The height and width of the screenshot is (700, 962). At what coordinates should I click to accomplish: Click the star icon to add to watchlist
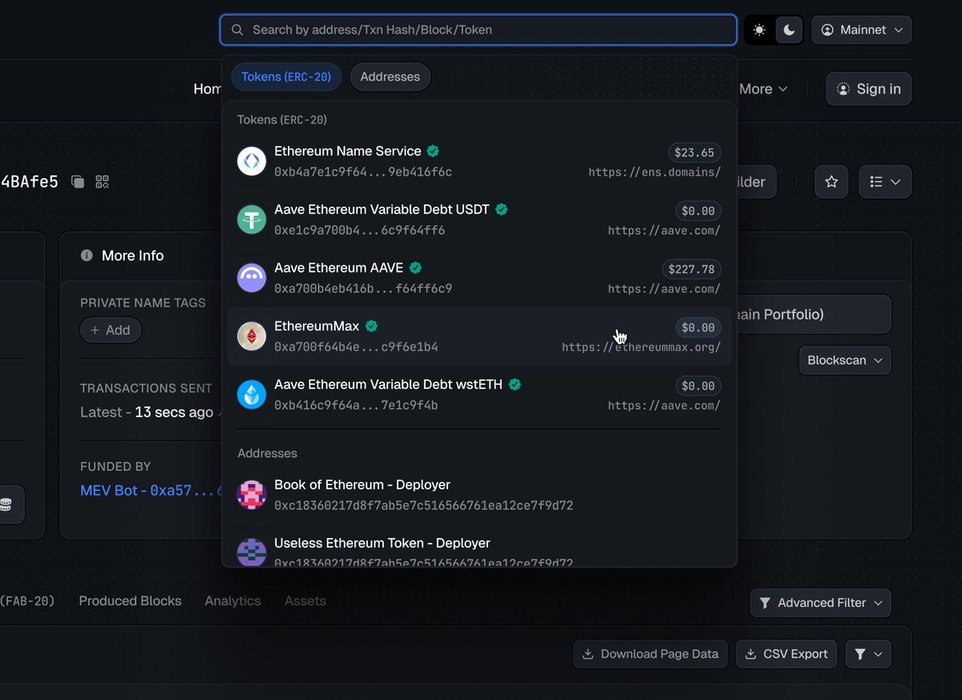(831, 182)
